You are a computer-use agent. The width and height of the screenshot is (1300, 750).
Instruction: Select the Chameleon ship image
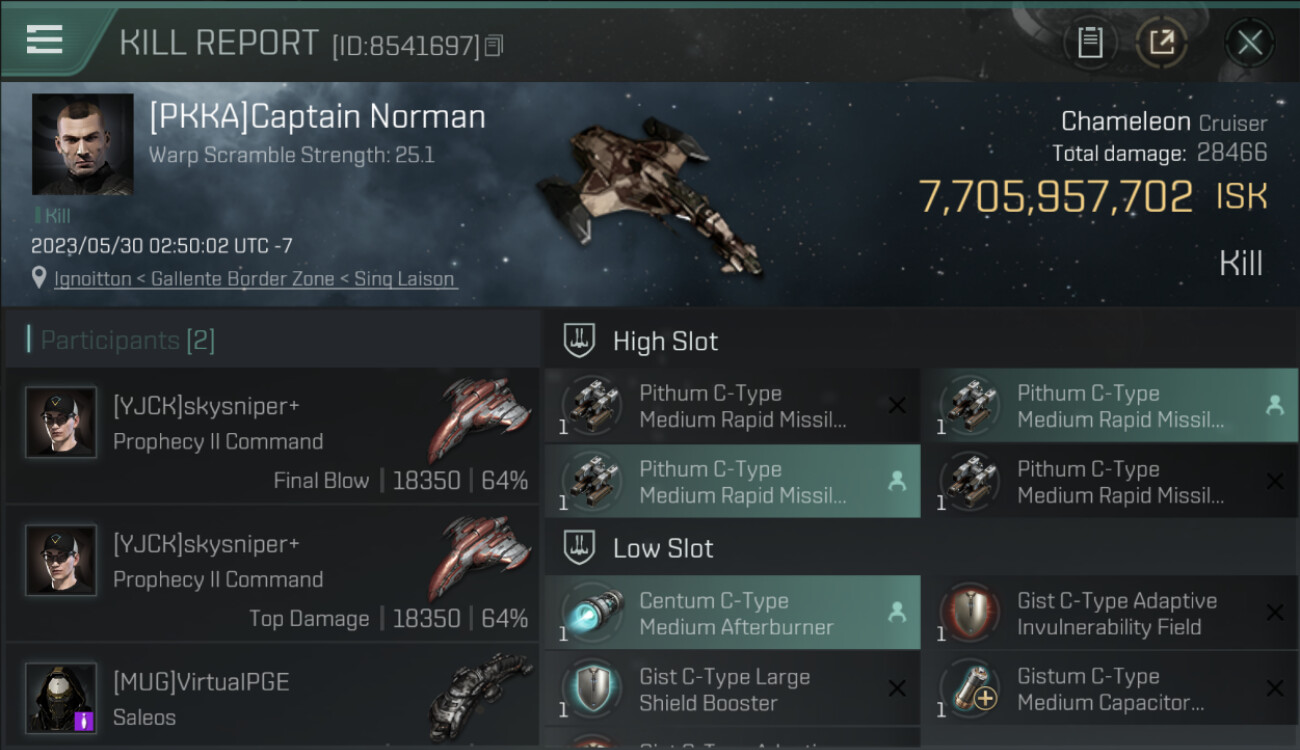click(x=650, y=195)
